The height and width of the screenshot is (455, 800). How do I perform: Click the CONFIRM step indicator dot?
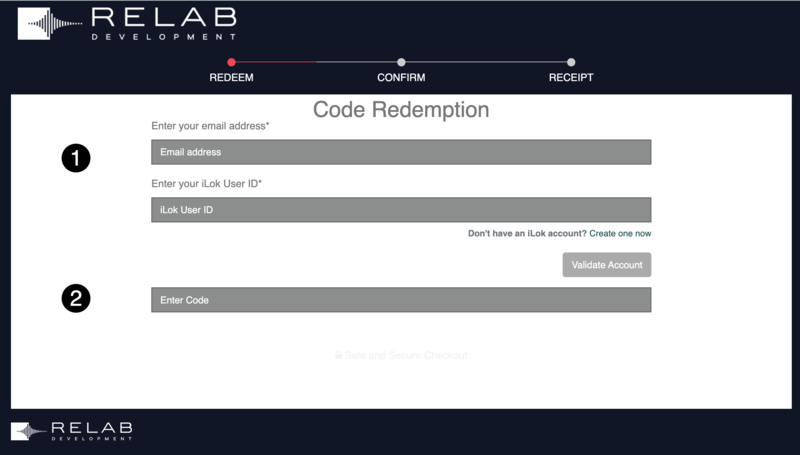[401, 62]
